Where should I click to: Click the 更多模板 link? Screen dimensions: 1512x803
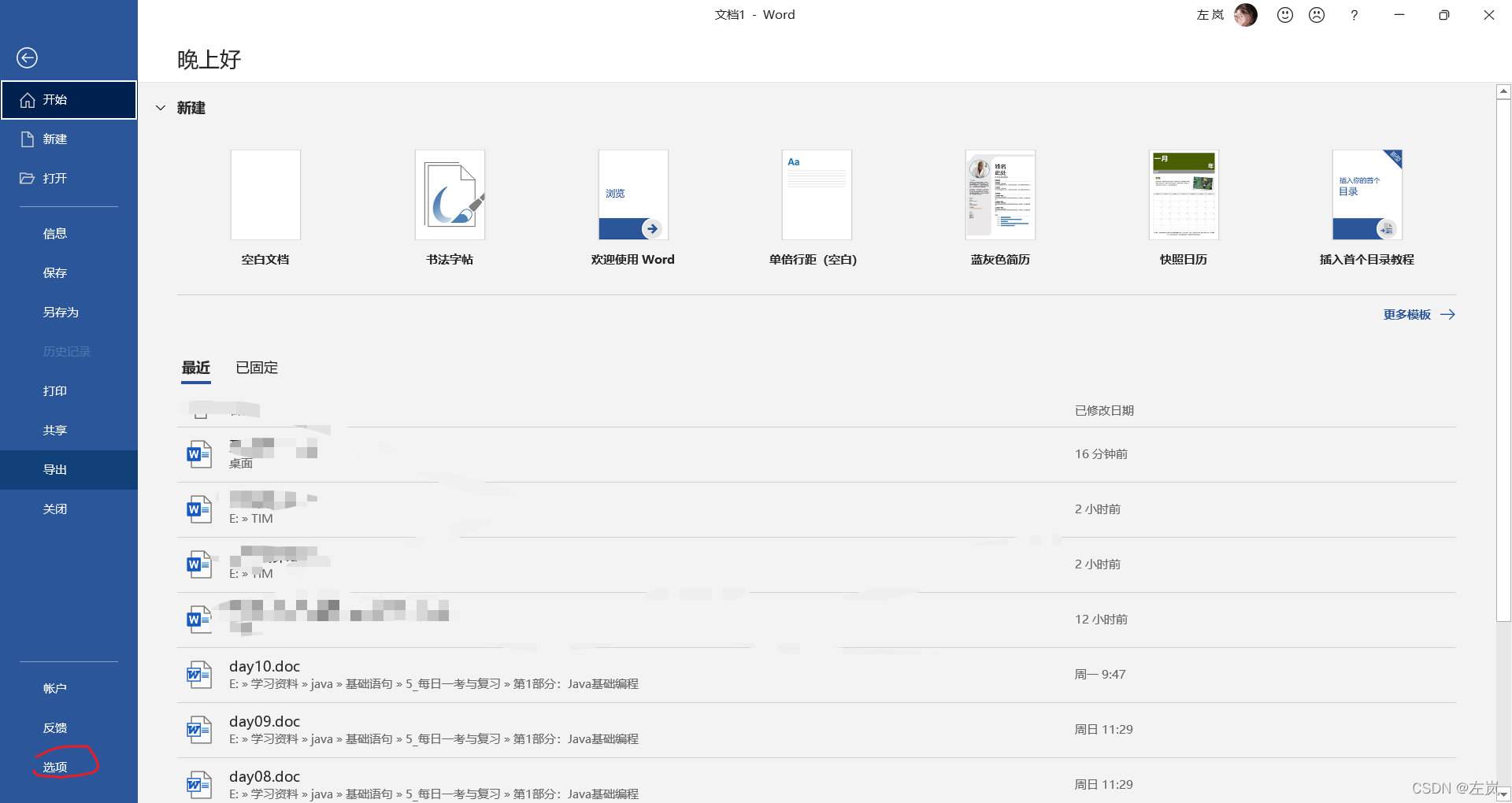tap(1419, 315)
